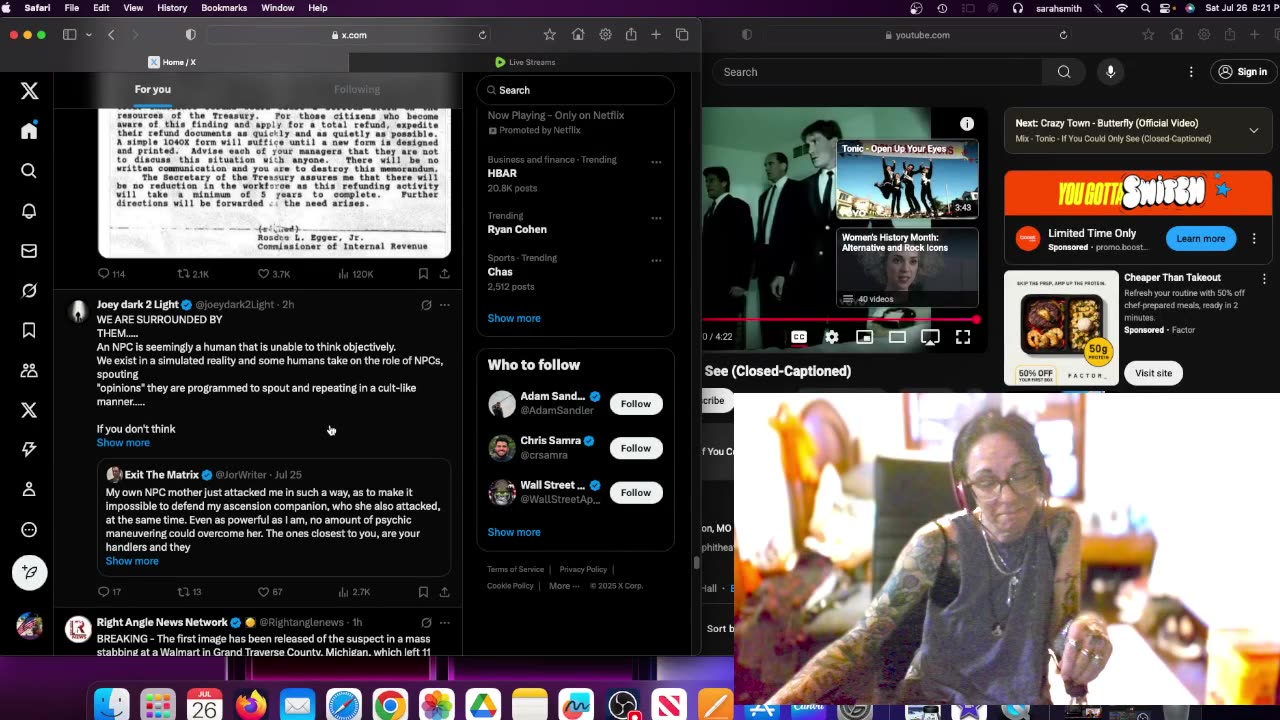The height and width of the screenshot is (720, 1280).
Task: Share the Joey dark 2 Light post
Action: pos(444,592)
